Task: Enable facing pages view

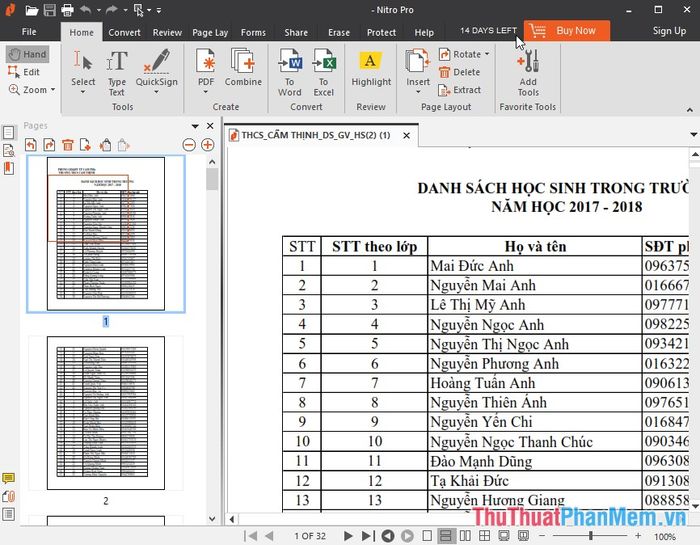Action: (465, 536)
